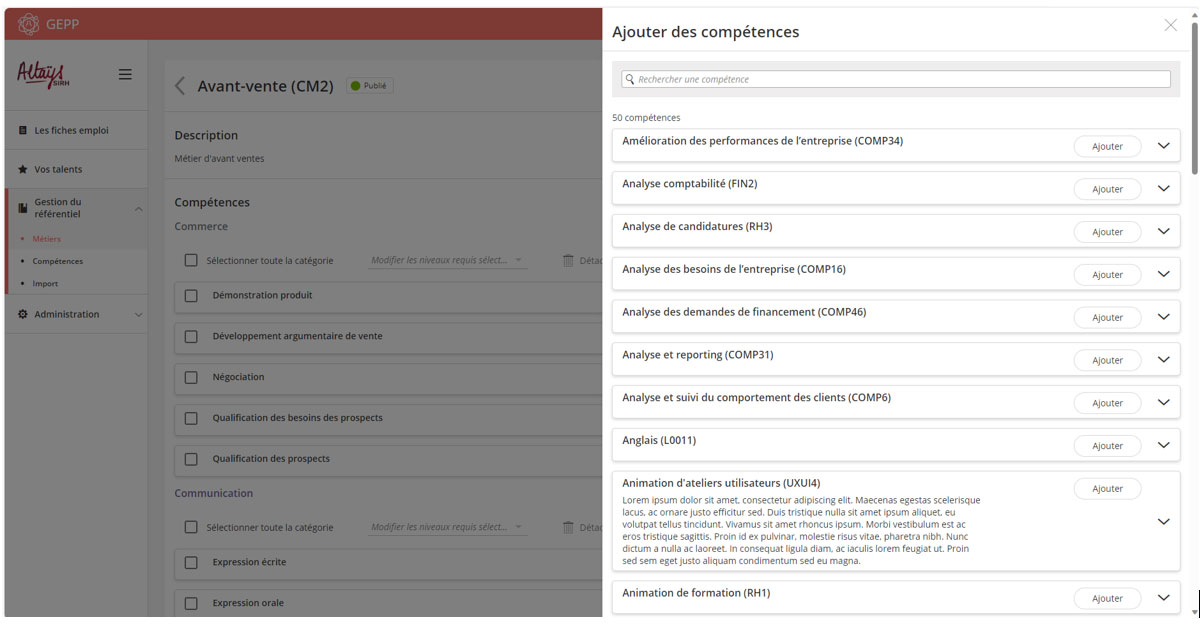Click the GEPP logo in the header
The image size is (1204, 634).
tap(29, 24)
